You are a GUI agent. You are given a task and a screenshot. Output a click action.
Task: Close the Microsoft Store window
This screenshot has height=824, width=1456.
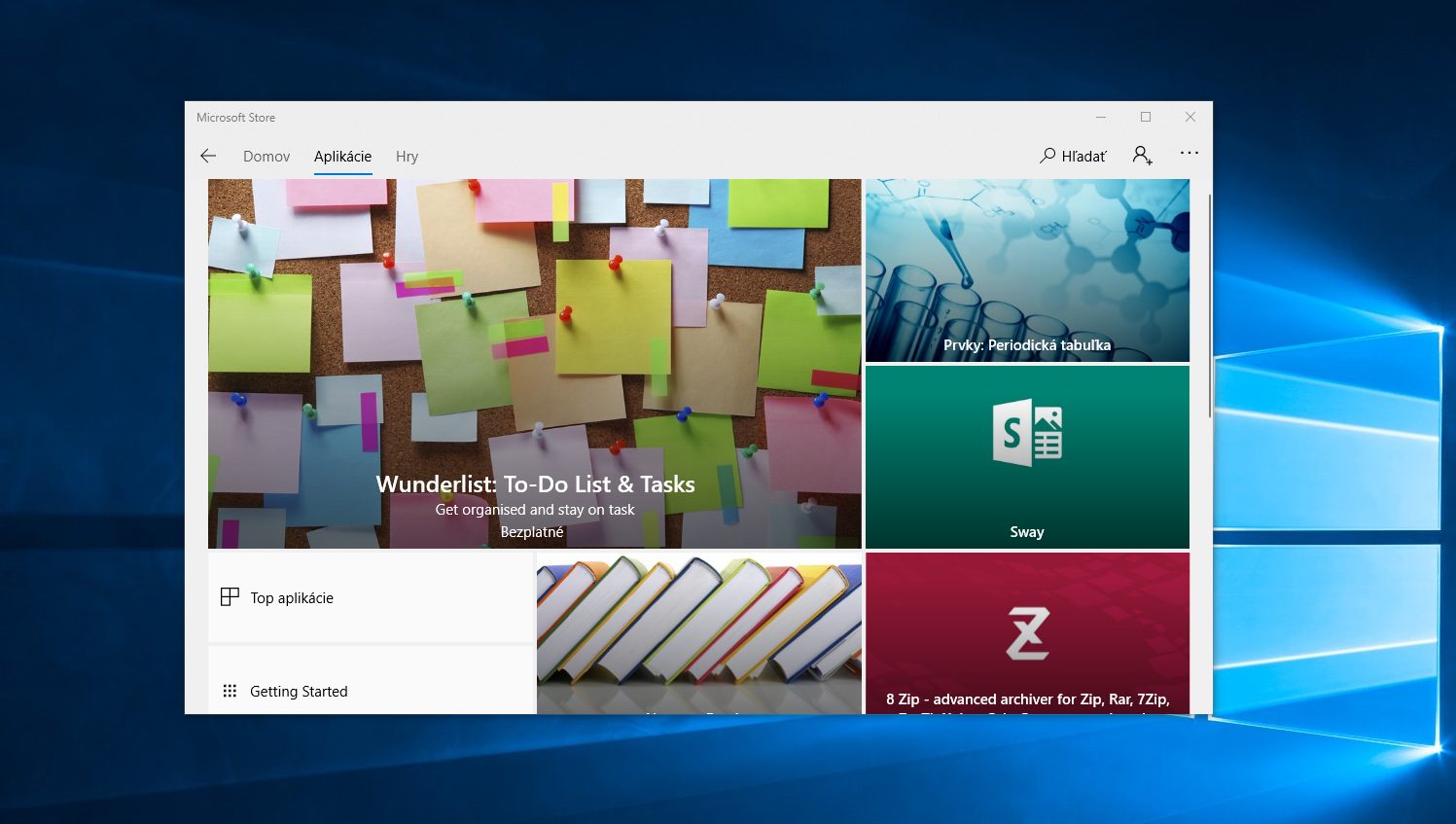pos(1190,117)
